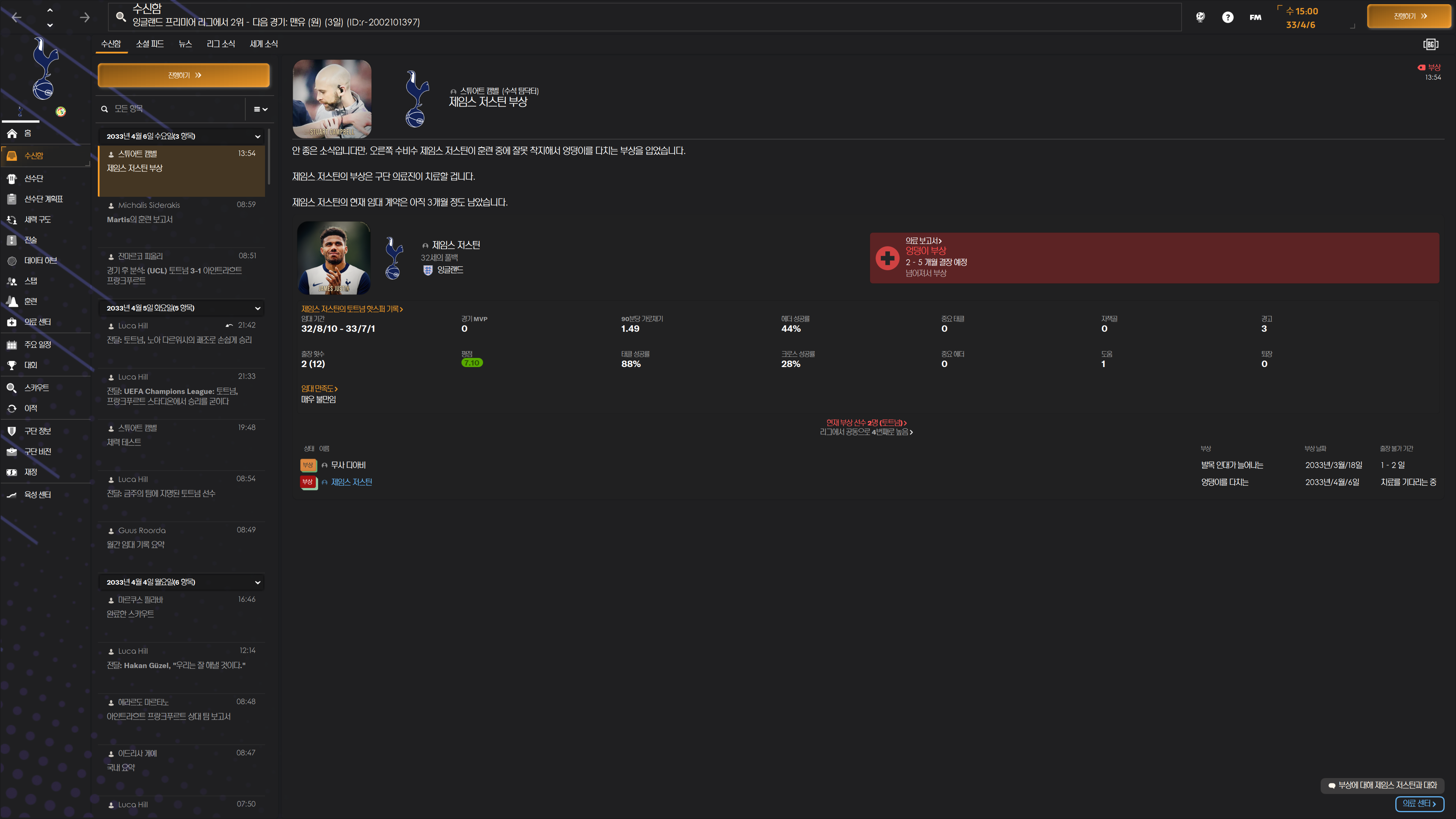The height and width of the screenshot is (819, 1456).
Task: Click the back navigation arrow
Action: [16, 17]
